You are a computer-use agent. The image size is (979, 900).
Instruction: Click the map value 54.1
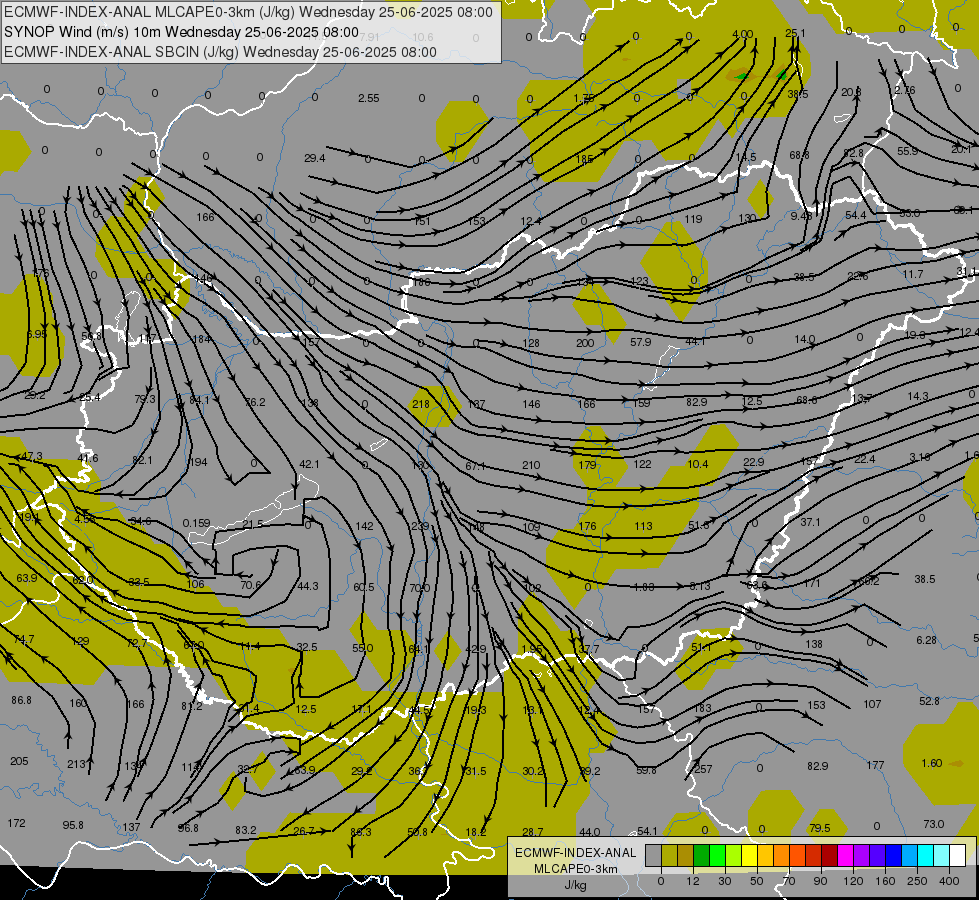click(x=647, y=831)
